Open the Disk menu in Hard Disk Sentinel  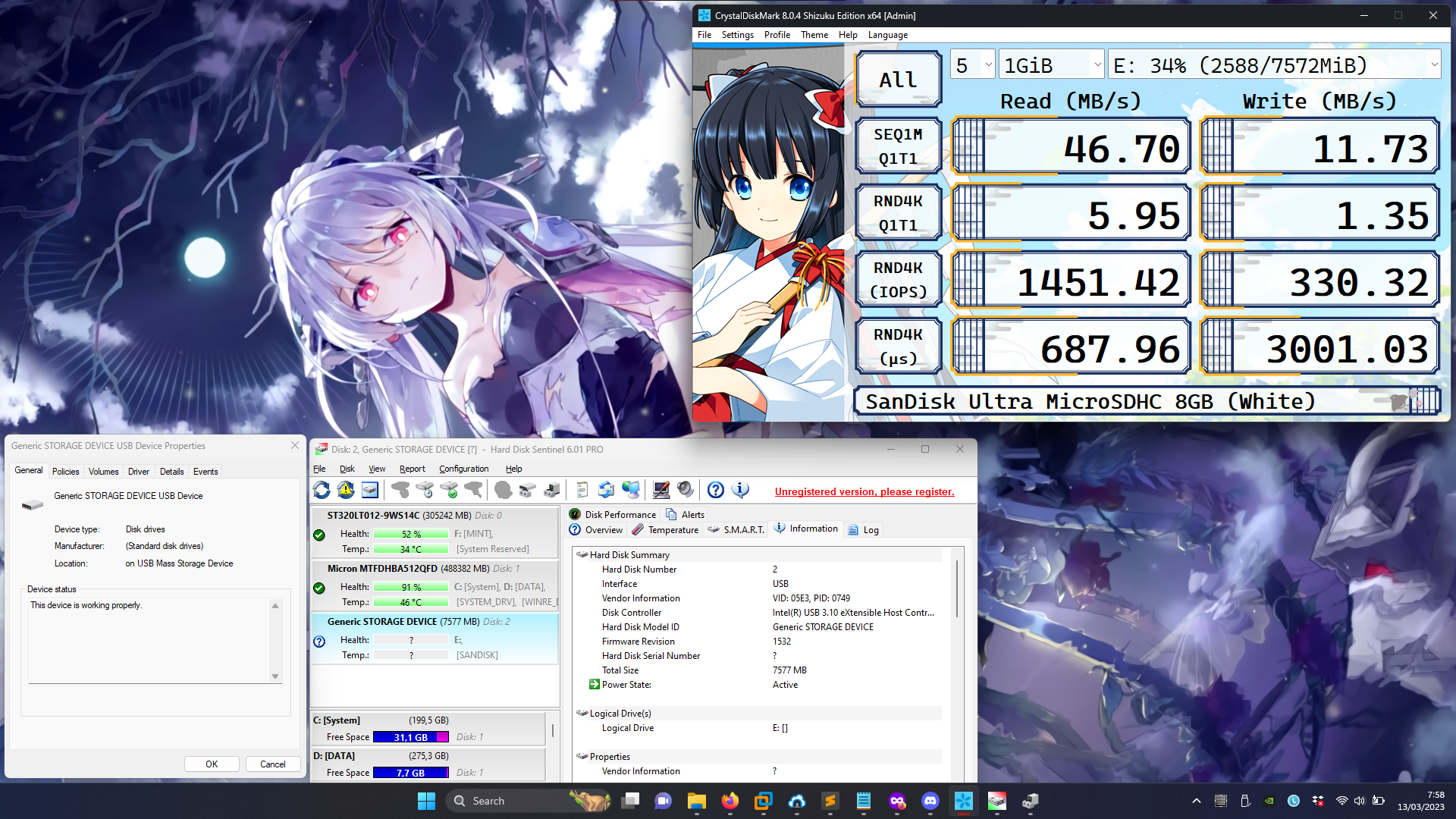(347, 469)
